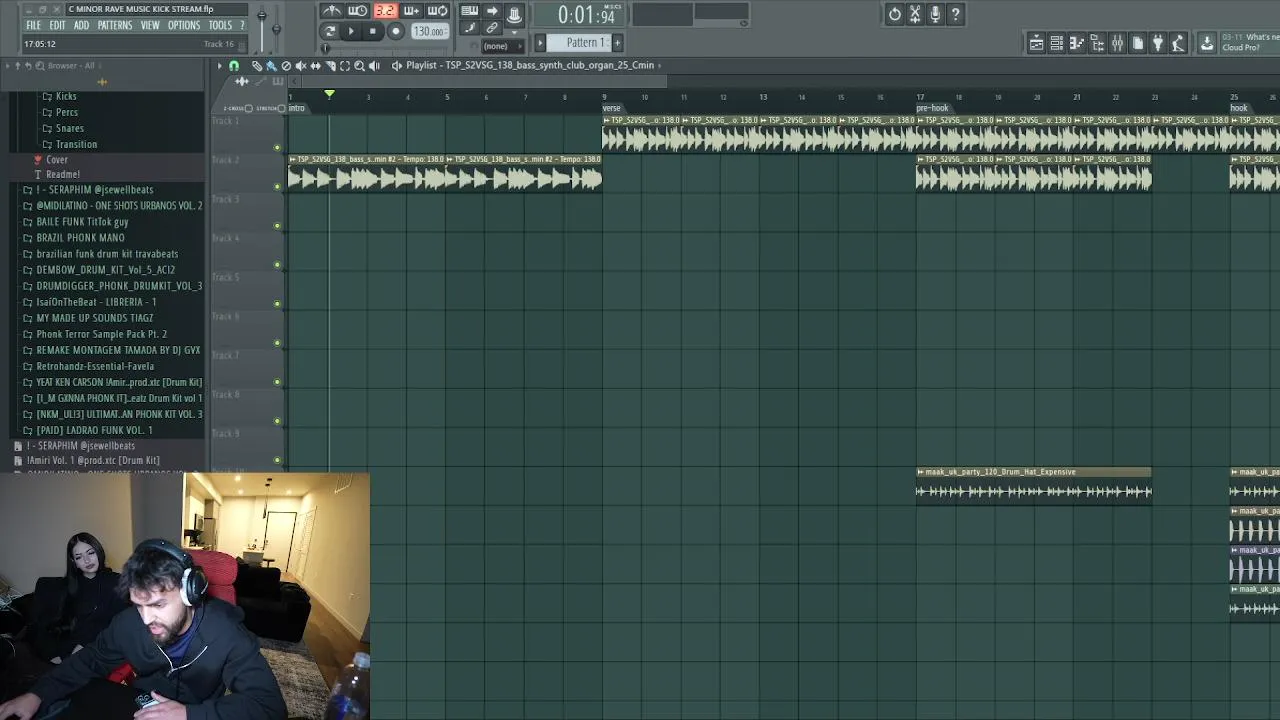Click arrow left of Pattern 1
The width and height of the screenshot is (1280, 720).
(x=540, y=43)
